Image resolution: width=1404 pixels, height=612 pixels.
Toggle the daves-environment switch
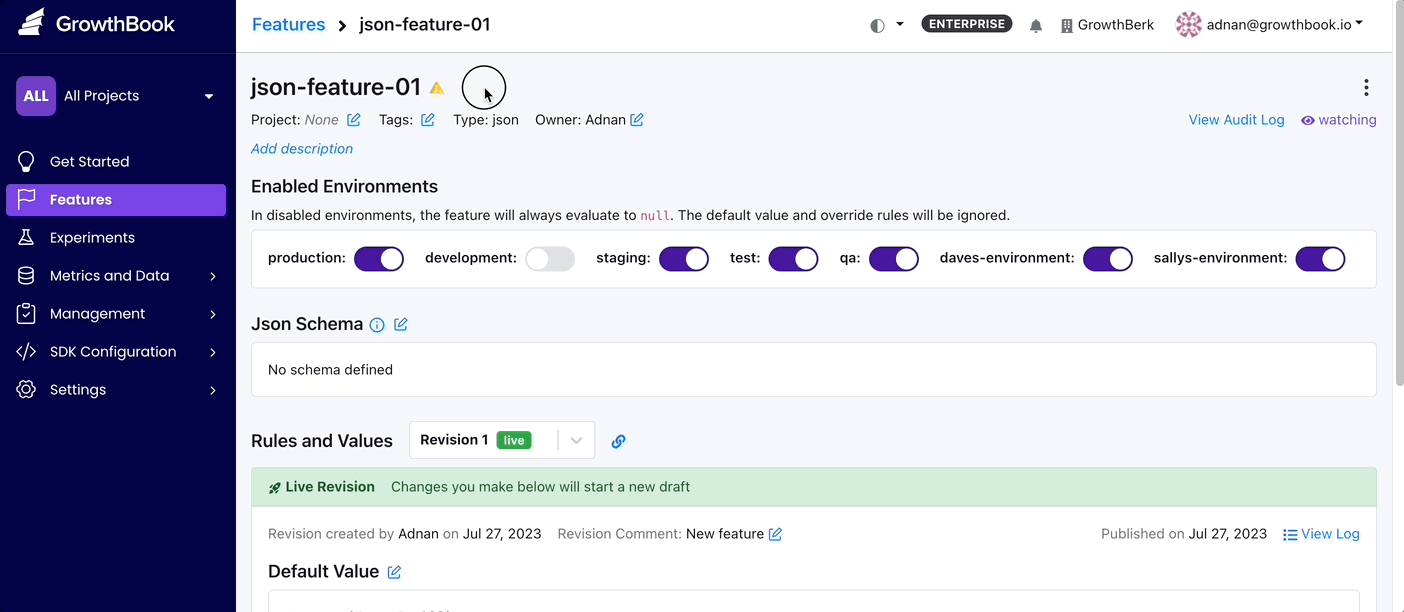(1108, 259)
